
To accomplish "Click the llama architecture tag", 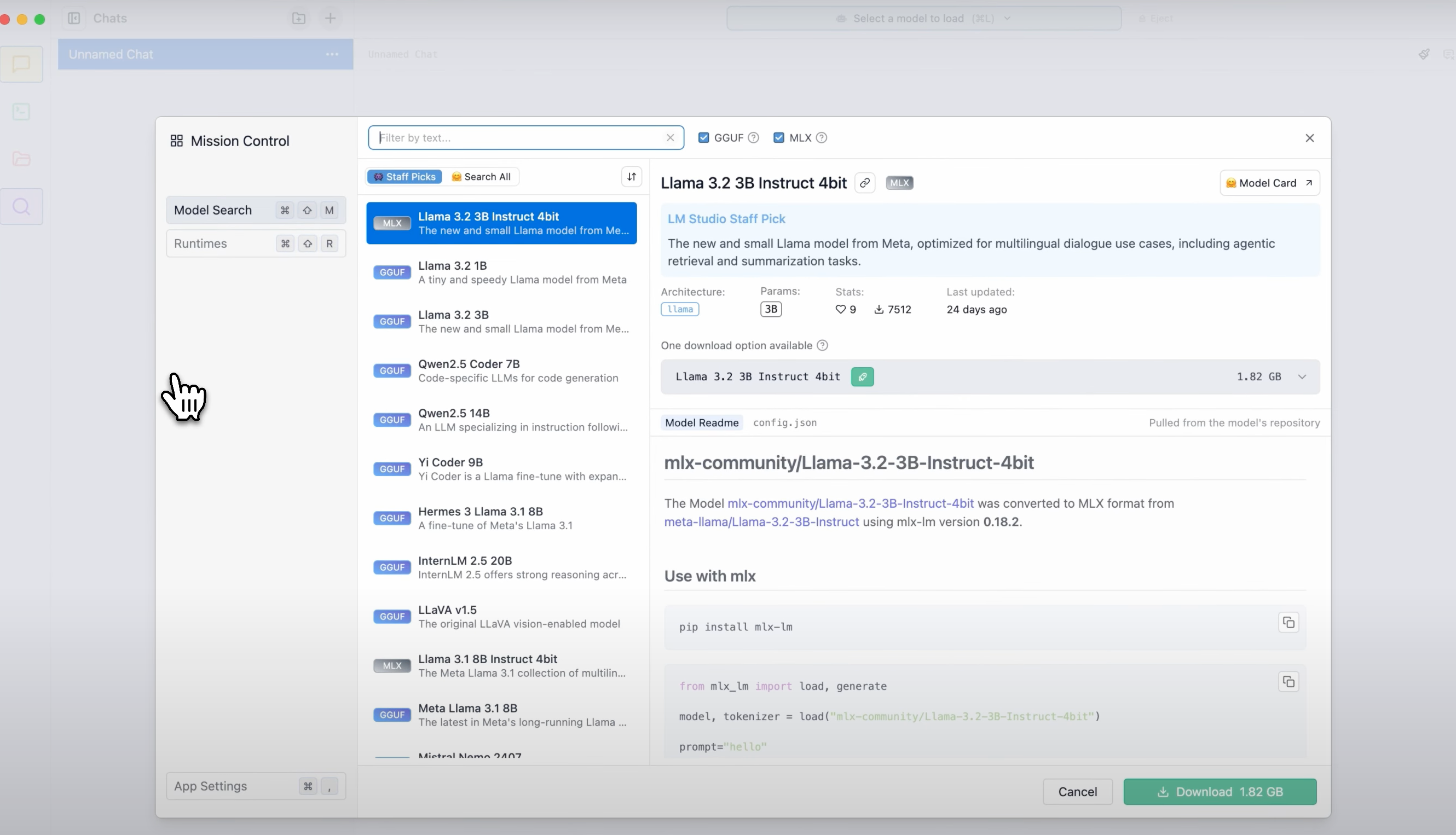I will (680, 309).
